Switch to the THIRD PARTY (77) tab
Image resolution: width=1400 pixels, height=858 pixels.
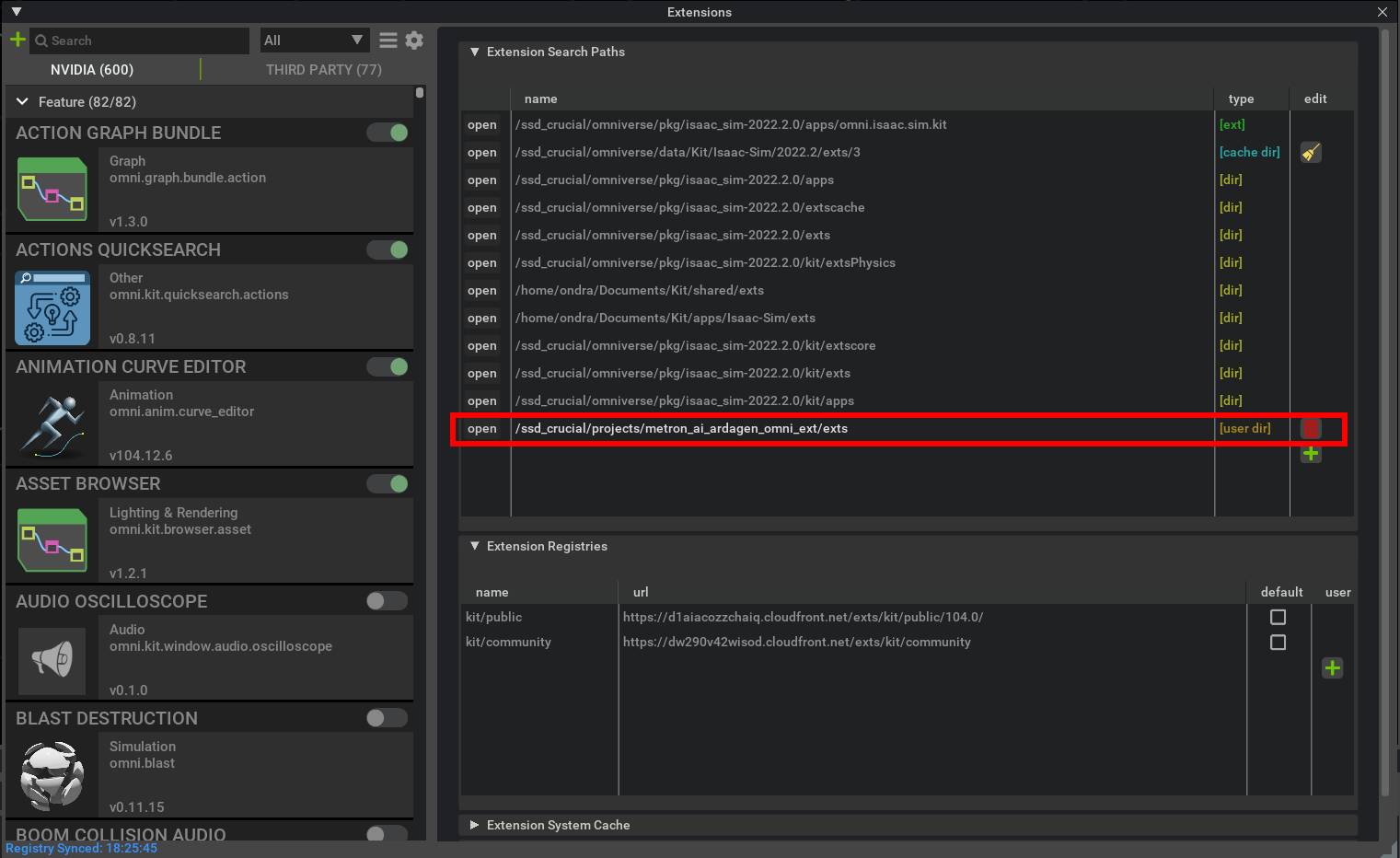pyautogui.click(x=324, y=69)
